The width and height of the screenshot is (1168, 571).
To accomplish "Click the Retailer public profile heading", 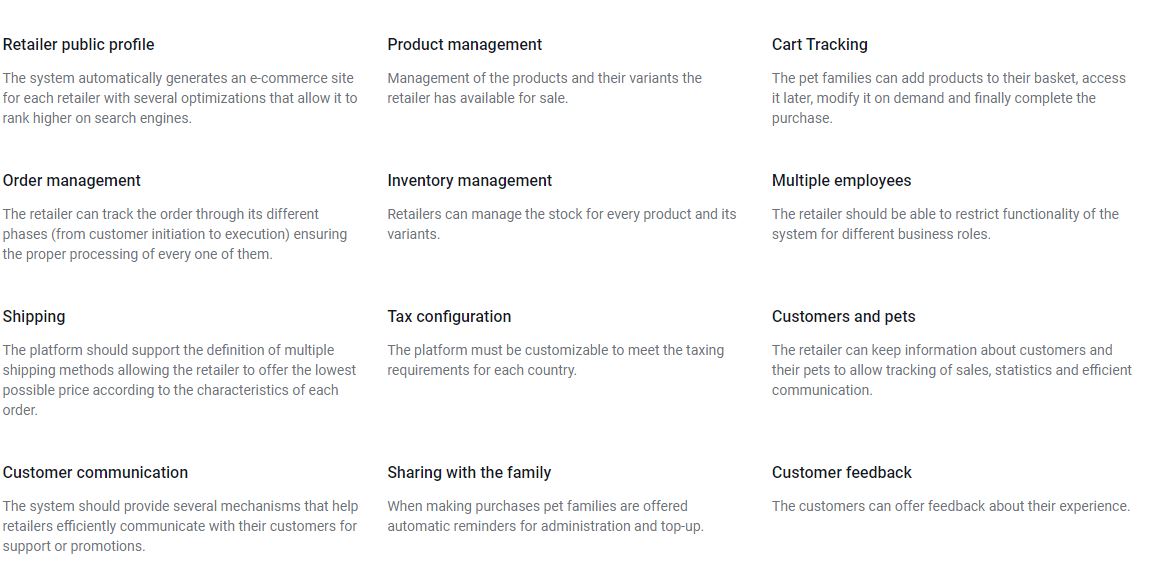I will 78,45.
